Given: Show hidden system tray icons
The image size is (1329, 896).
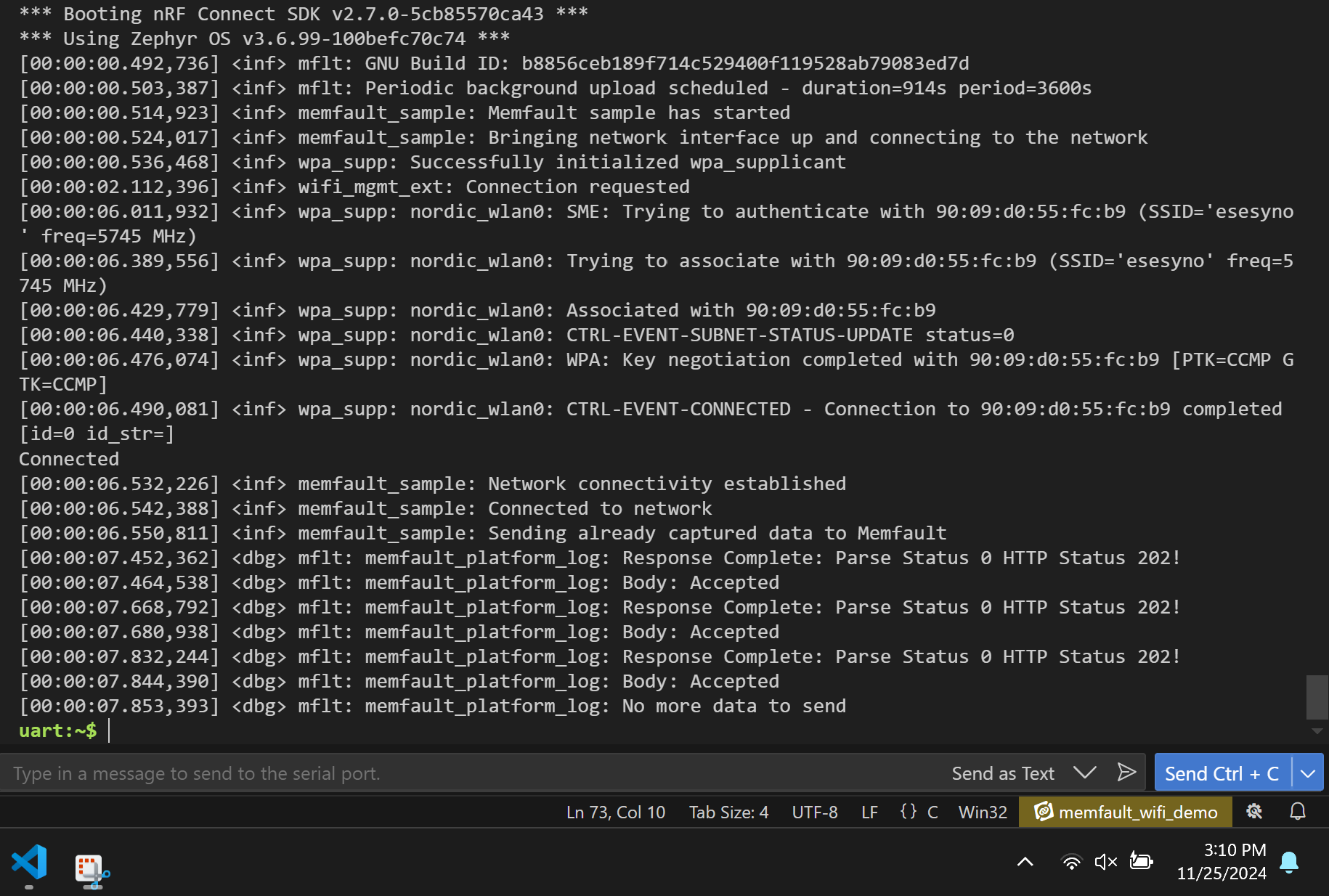Looking at the screenshot, I should 1025,862.
